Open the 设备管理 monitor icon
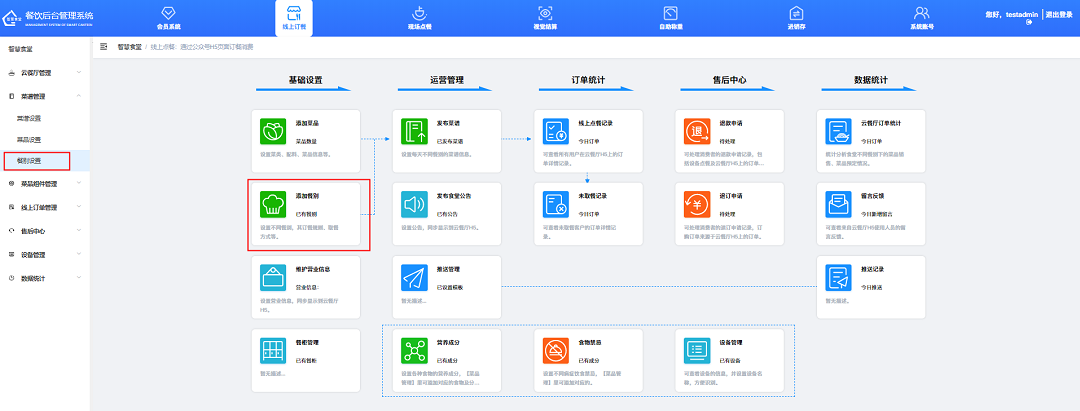This screenshot has width=1080, height=411. click(x=696, y=350)
